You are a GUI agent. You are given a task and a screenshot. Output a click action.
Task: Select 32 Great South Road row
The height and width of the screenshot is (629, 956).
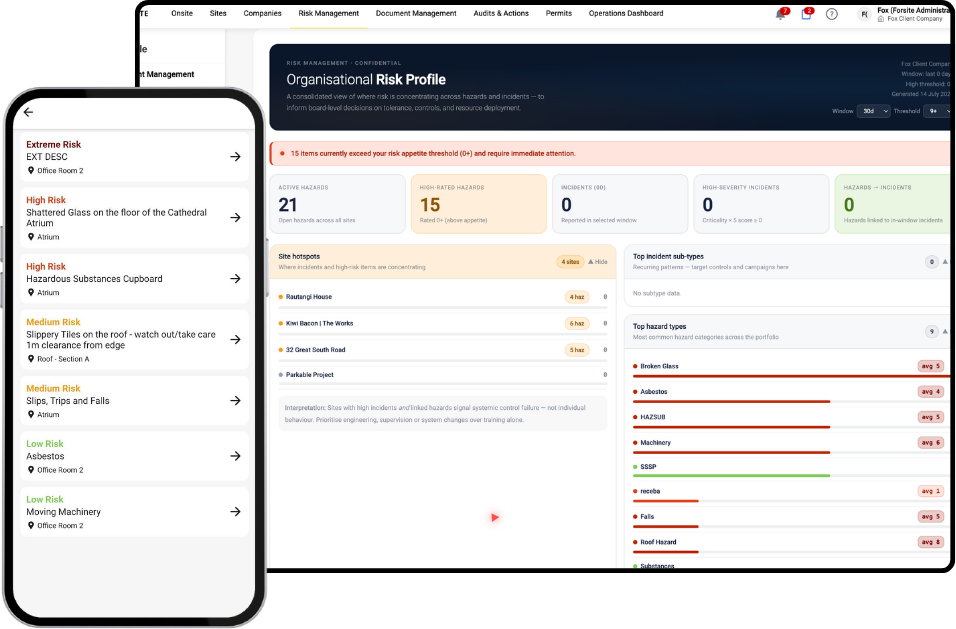click(443, 350)
